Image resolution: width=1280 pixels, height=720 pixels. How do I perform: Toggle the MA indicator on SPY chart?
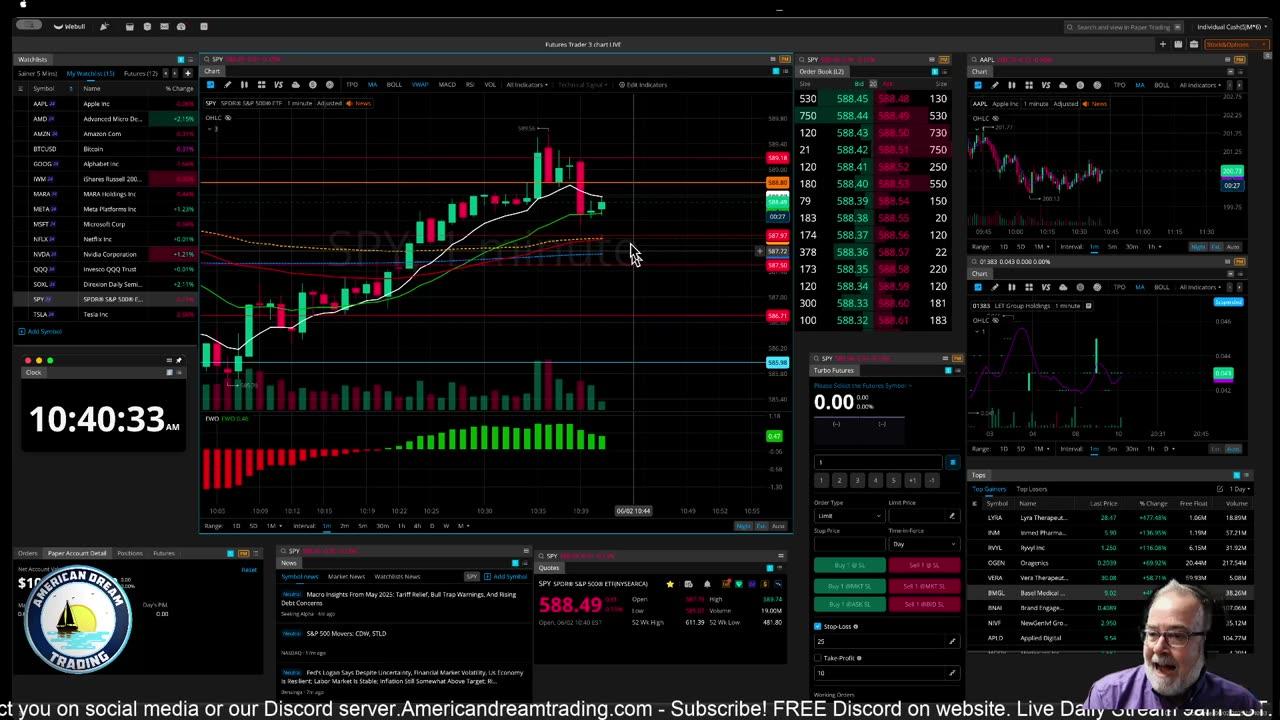point(372,85)
